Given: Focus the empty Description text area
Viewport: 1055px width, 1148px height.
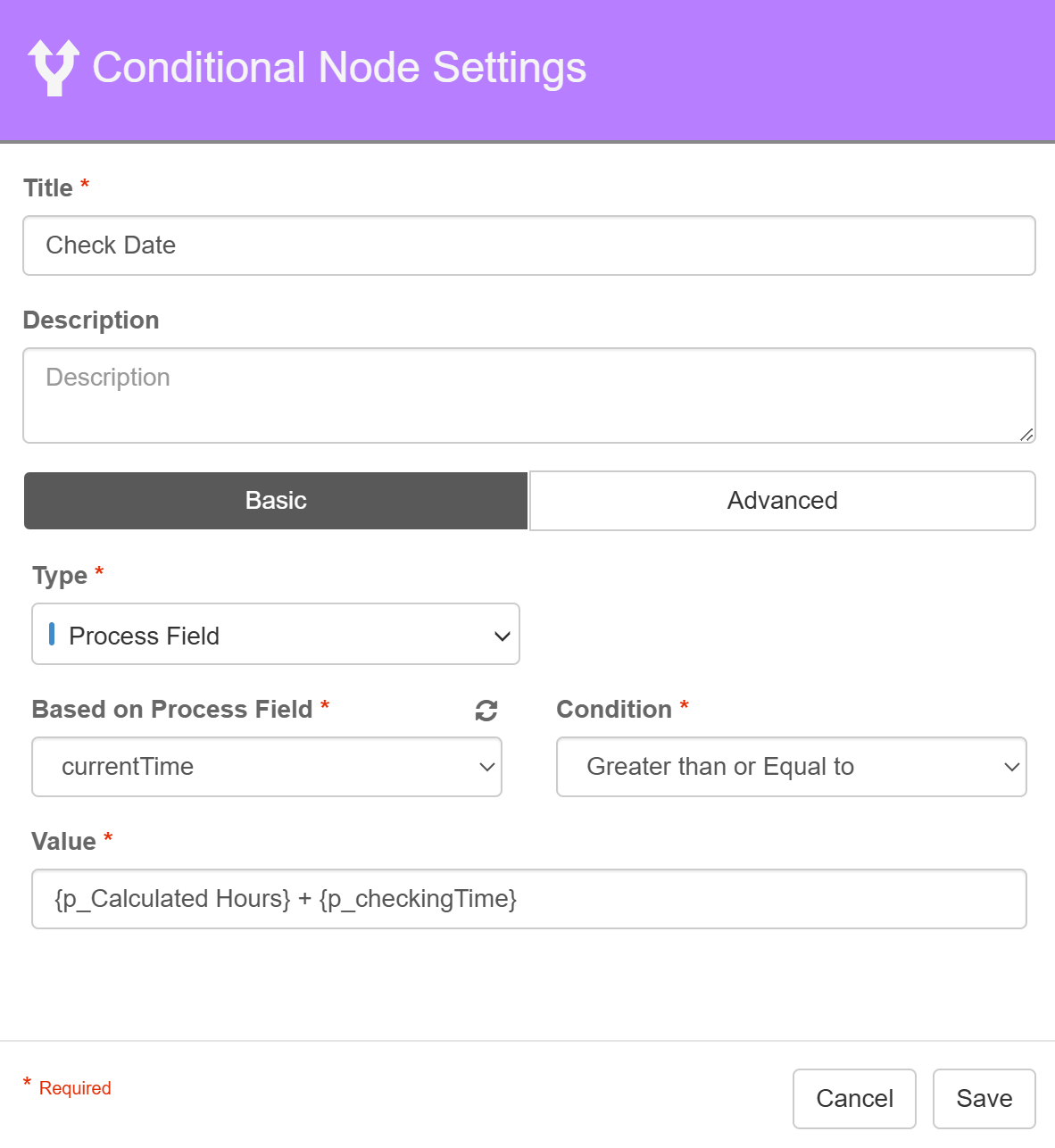Looking at the screenshot, I should coord(528,395).
